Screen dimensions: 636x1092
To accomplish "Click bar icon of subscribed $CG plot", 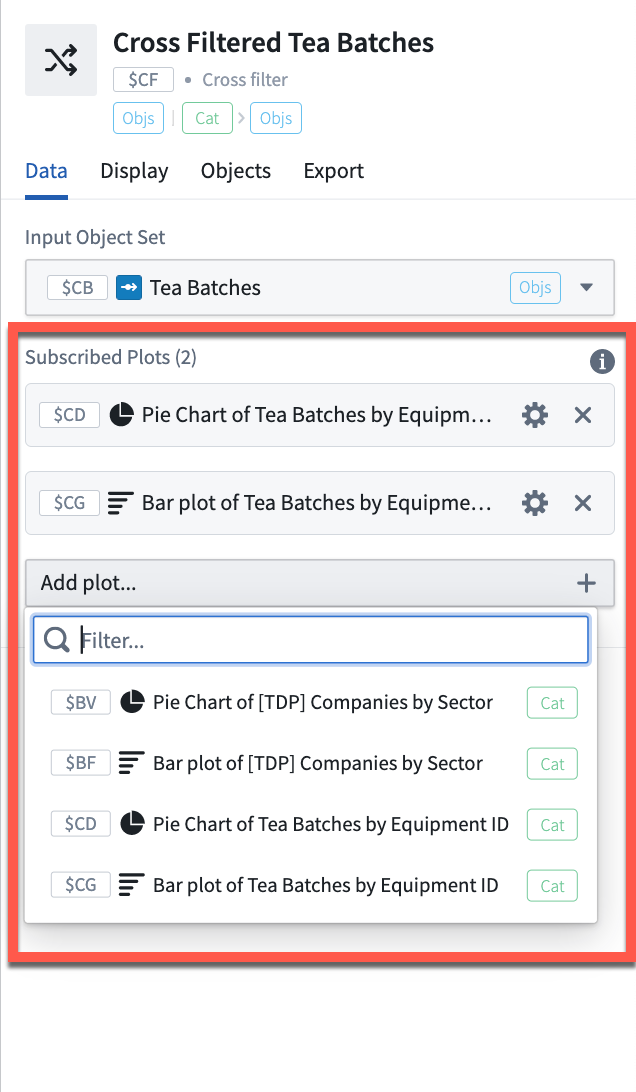I will (121, 503).
